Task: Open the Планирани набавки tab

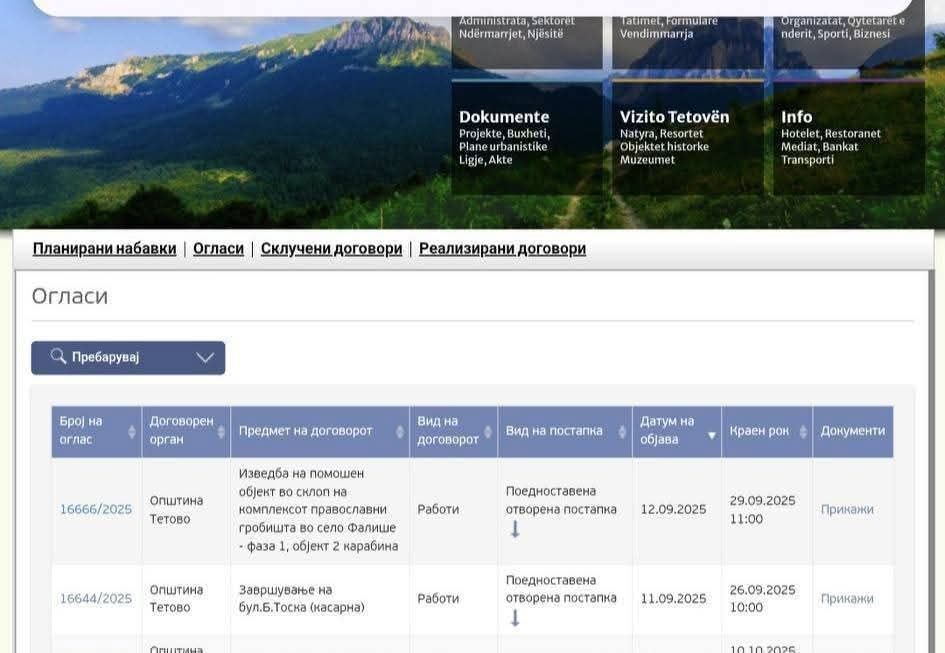Action: pyautogui.click(x=104, y=249)
